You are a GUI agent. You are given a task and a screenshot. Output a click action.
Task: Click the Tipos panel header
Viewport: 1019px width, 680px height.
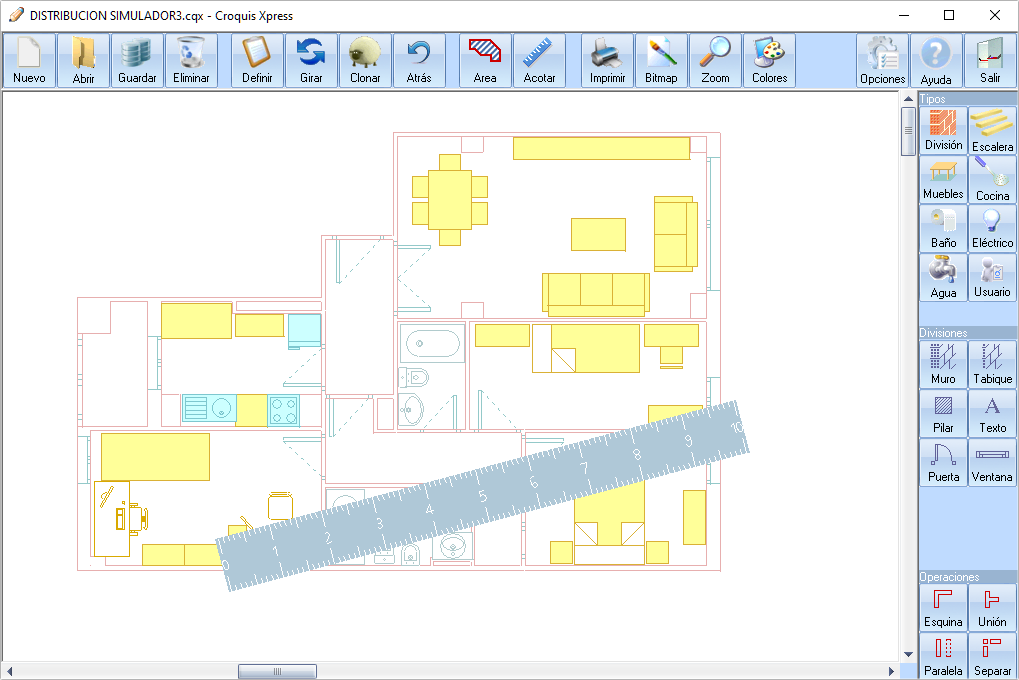tap(967, 99)
